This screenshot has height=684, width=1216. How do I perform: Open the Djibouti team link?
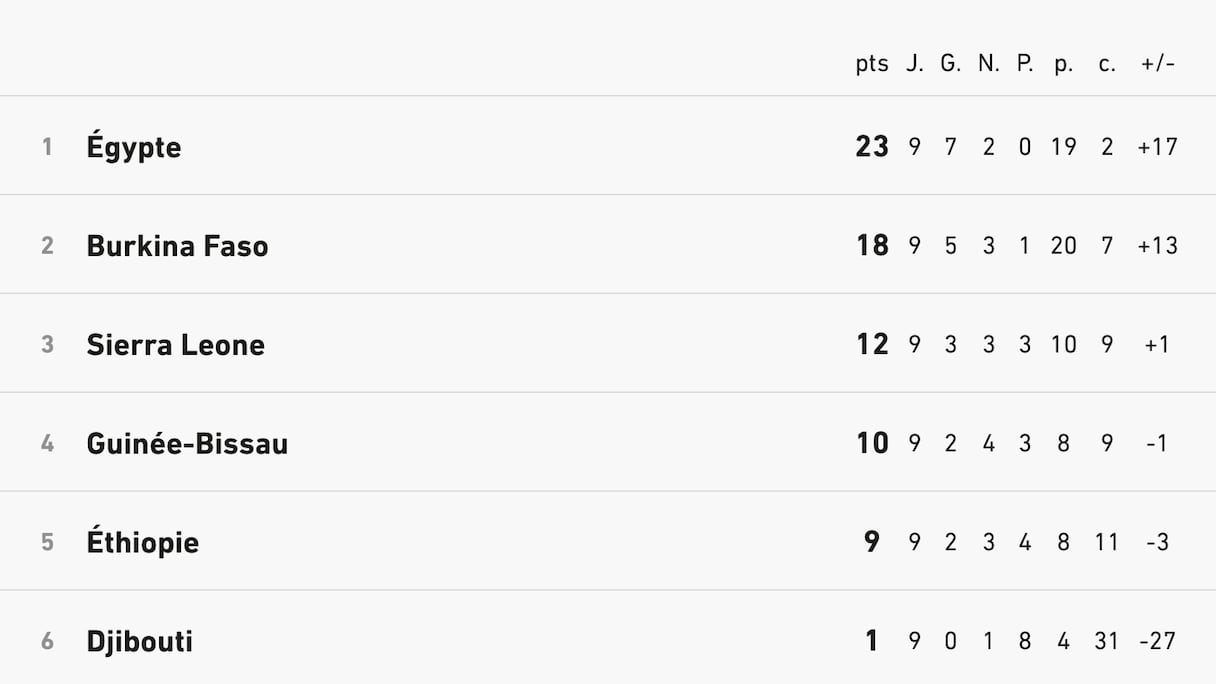pos(139,641)
